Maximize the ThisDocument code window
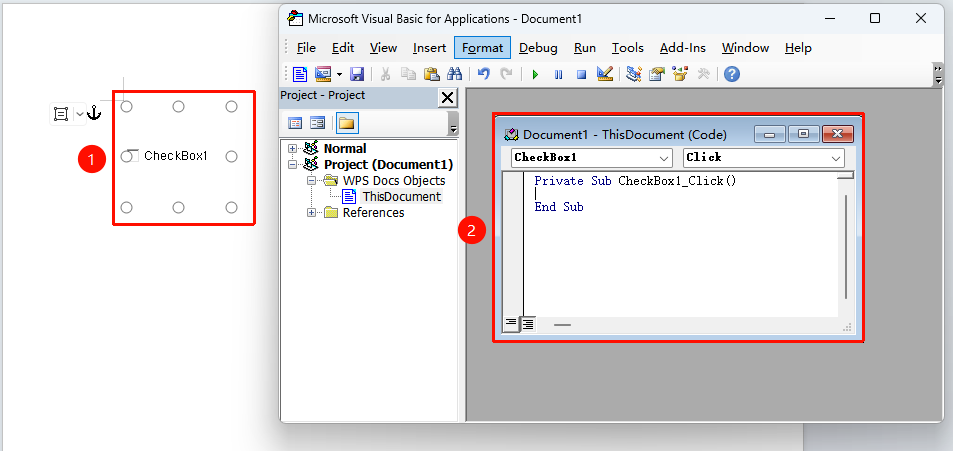This screenshot has height=451, width=953. 803,134
